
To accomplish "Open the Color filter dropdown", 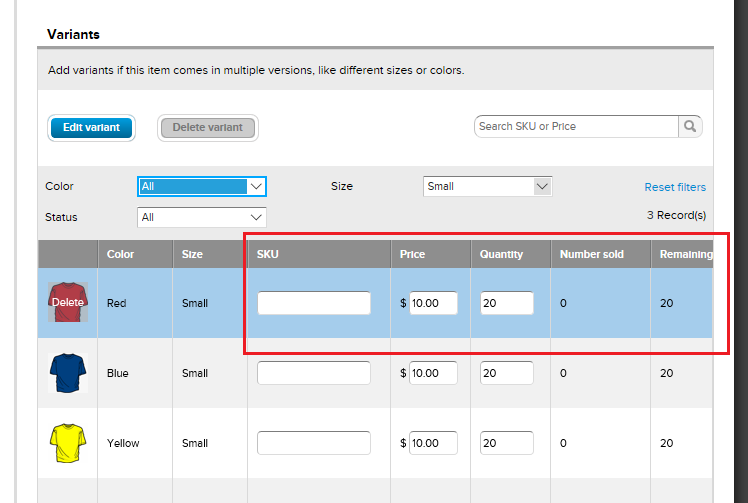I will pyautogui.click(x=202, y=186).
